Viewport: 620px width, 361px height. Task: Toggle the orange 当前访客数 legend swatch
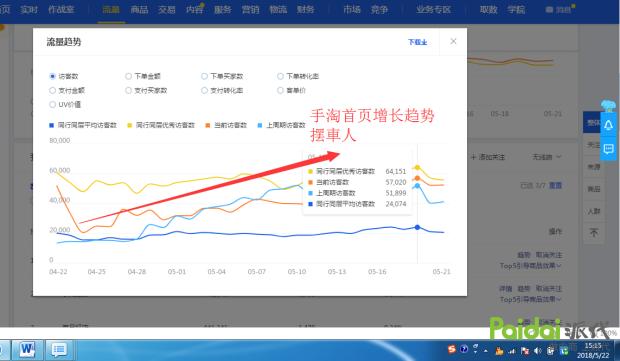point(208,125)
